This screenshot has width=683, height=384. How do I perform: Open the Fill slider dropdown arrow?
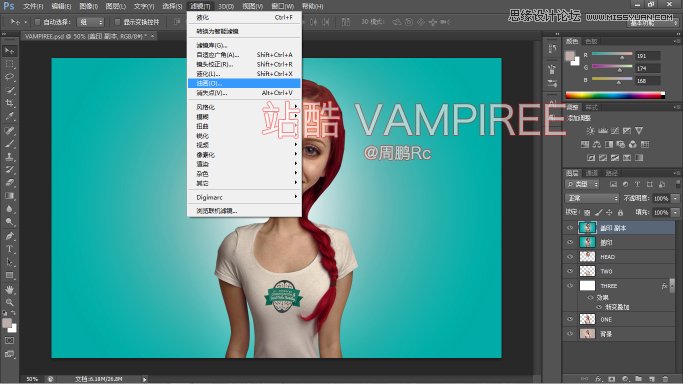[675, 212]
